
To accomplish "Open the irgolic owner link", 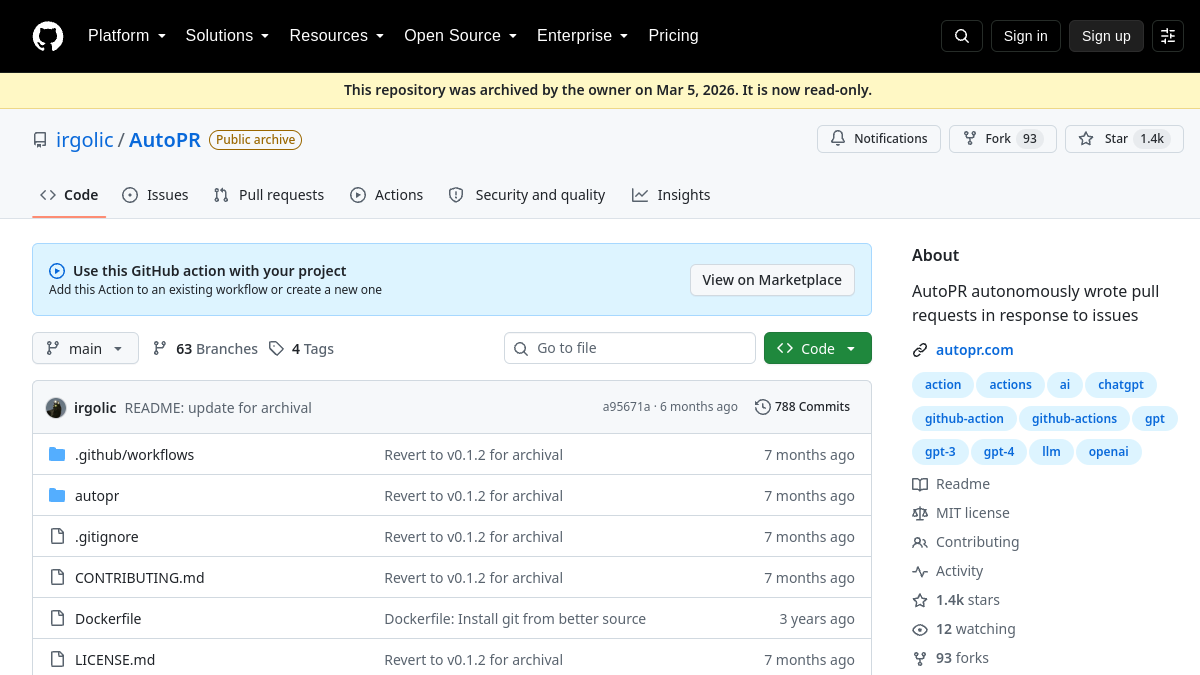I will tap(85, 140).
